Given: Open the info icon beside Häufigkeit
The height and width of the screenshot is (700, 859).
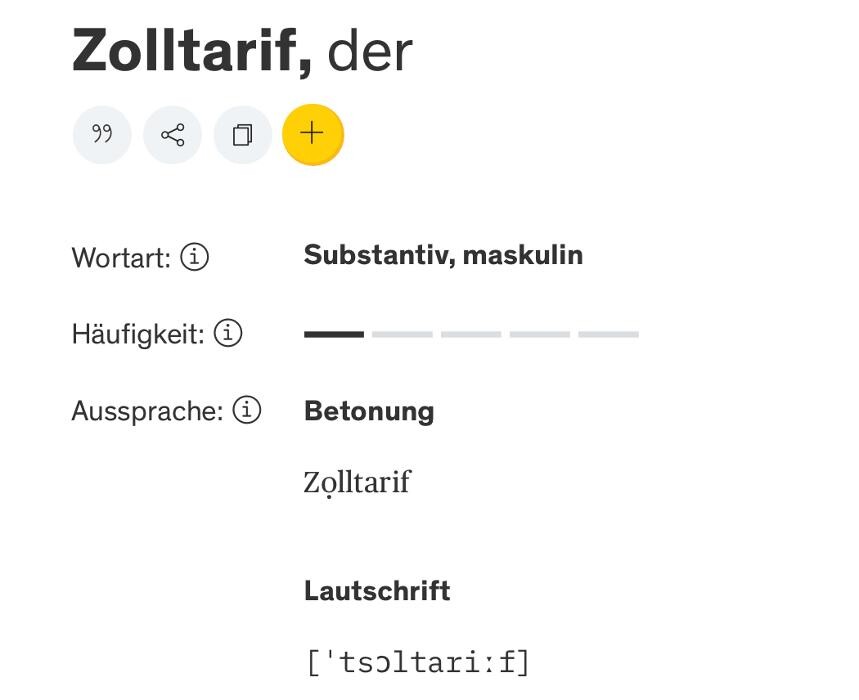Looking at the screenshot, I should click(x=228, y=333).
